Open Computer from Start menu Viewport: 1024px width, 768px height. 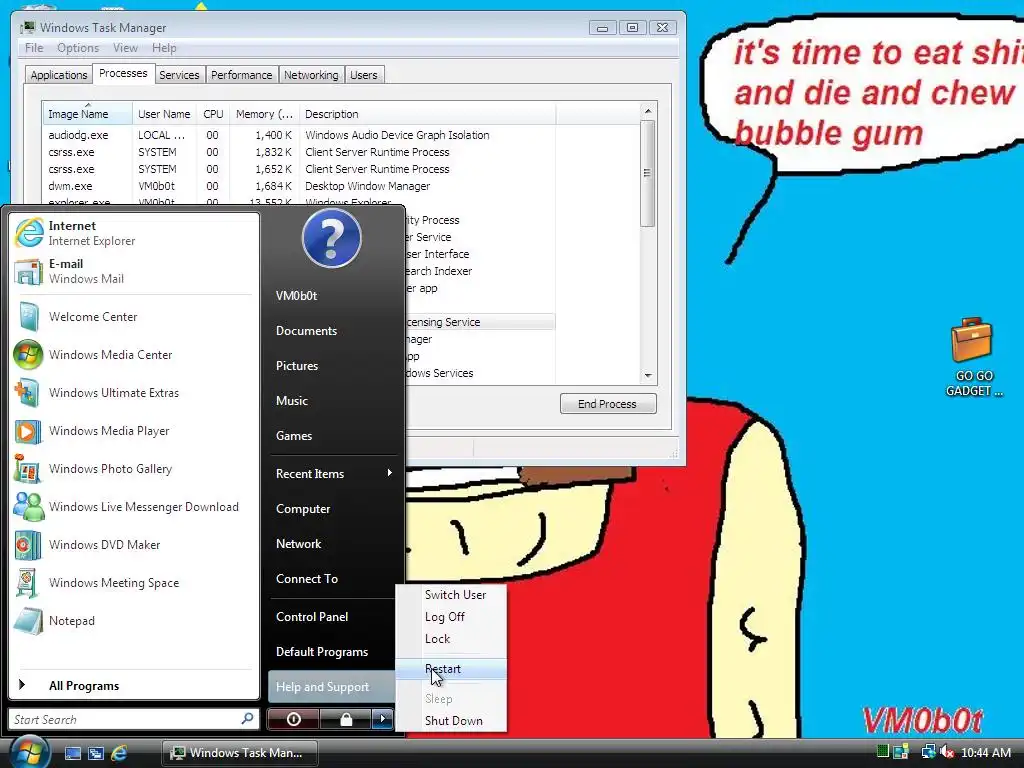click(334, 509)
